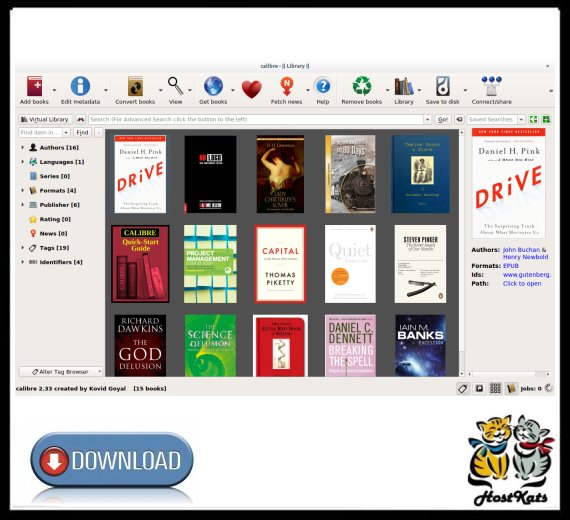Expand the Languages [1] category
The height and width of the screenshot is (520, 570).
tap(23, 161)
